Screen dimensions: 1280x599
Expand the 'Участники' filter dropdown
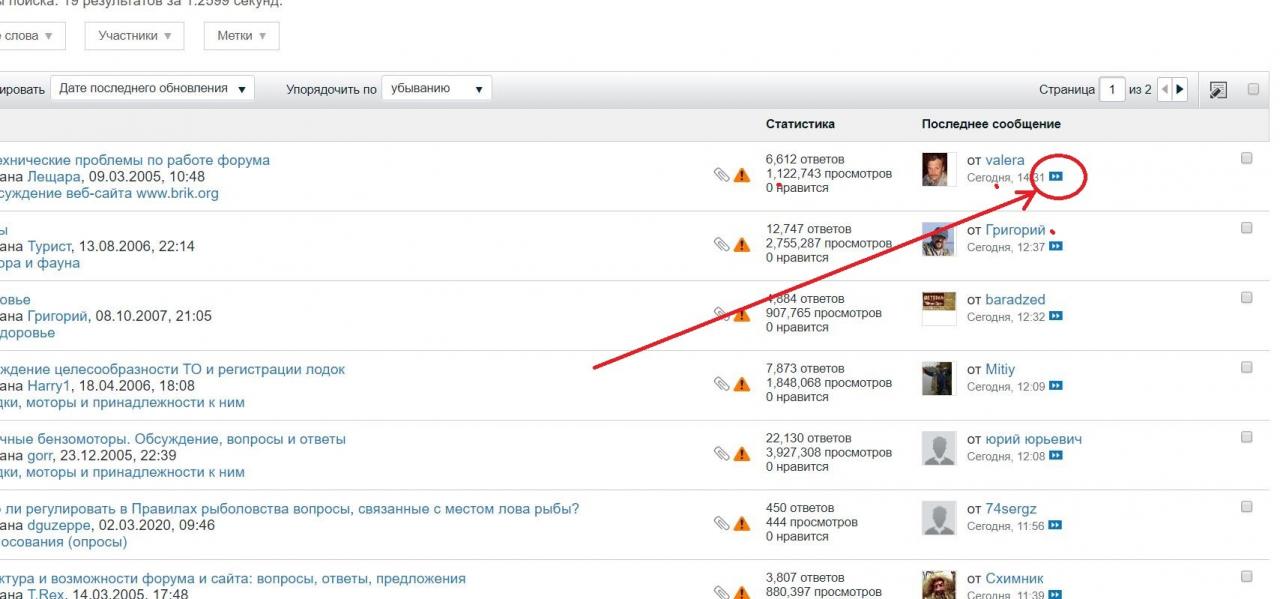(135, 36)
